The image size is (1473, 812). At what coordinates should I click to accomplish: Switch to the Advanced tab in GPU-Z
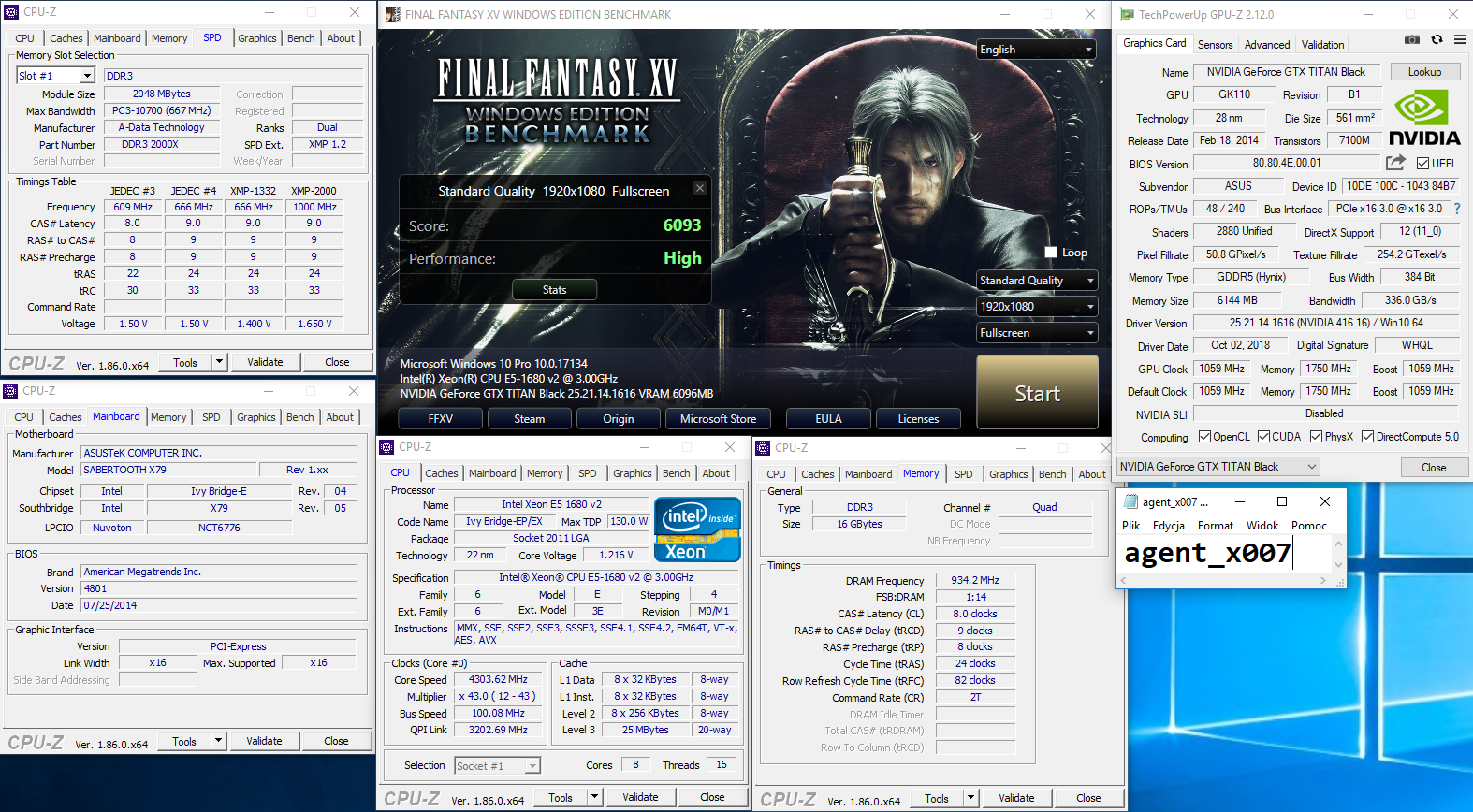tap(1267, 45)
